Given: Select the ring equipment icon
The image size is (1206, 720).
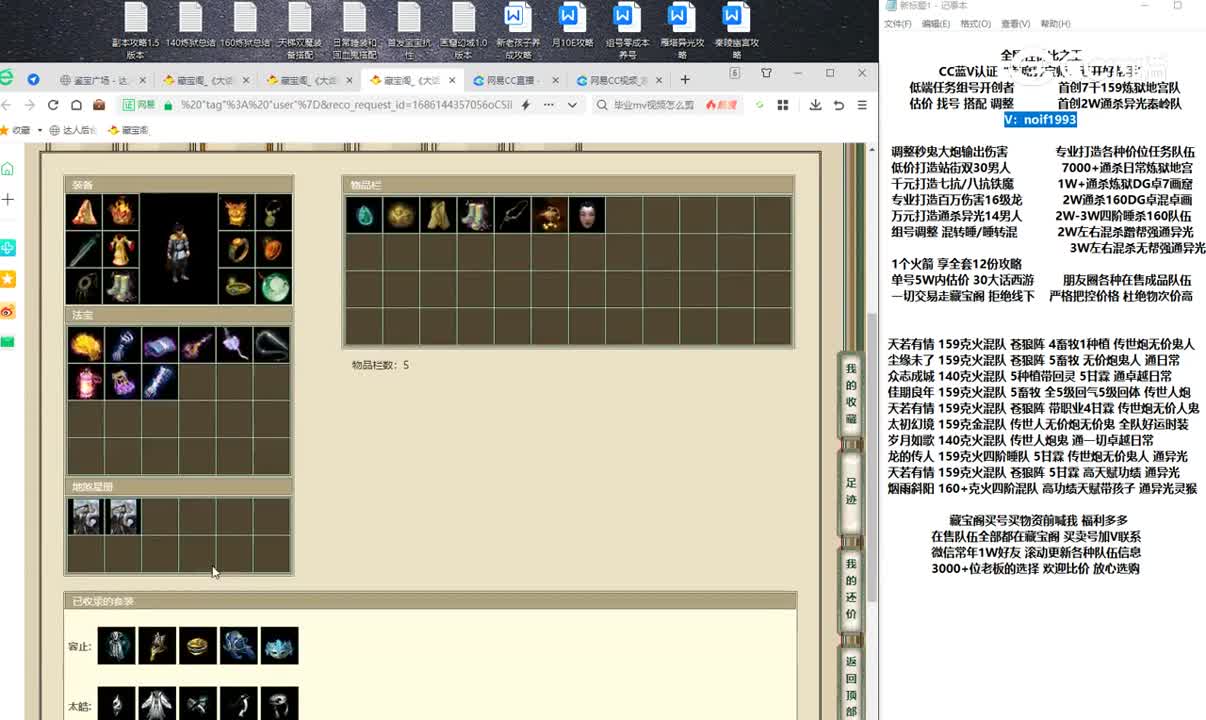Looking at the screenshot, I should pos(237,249).
